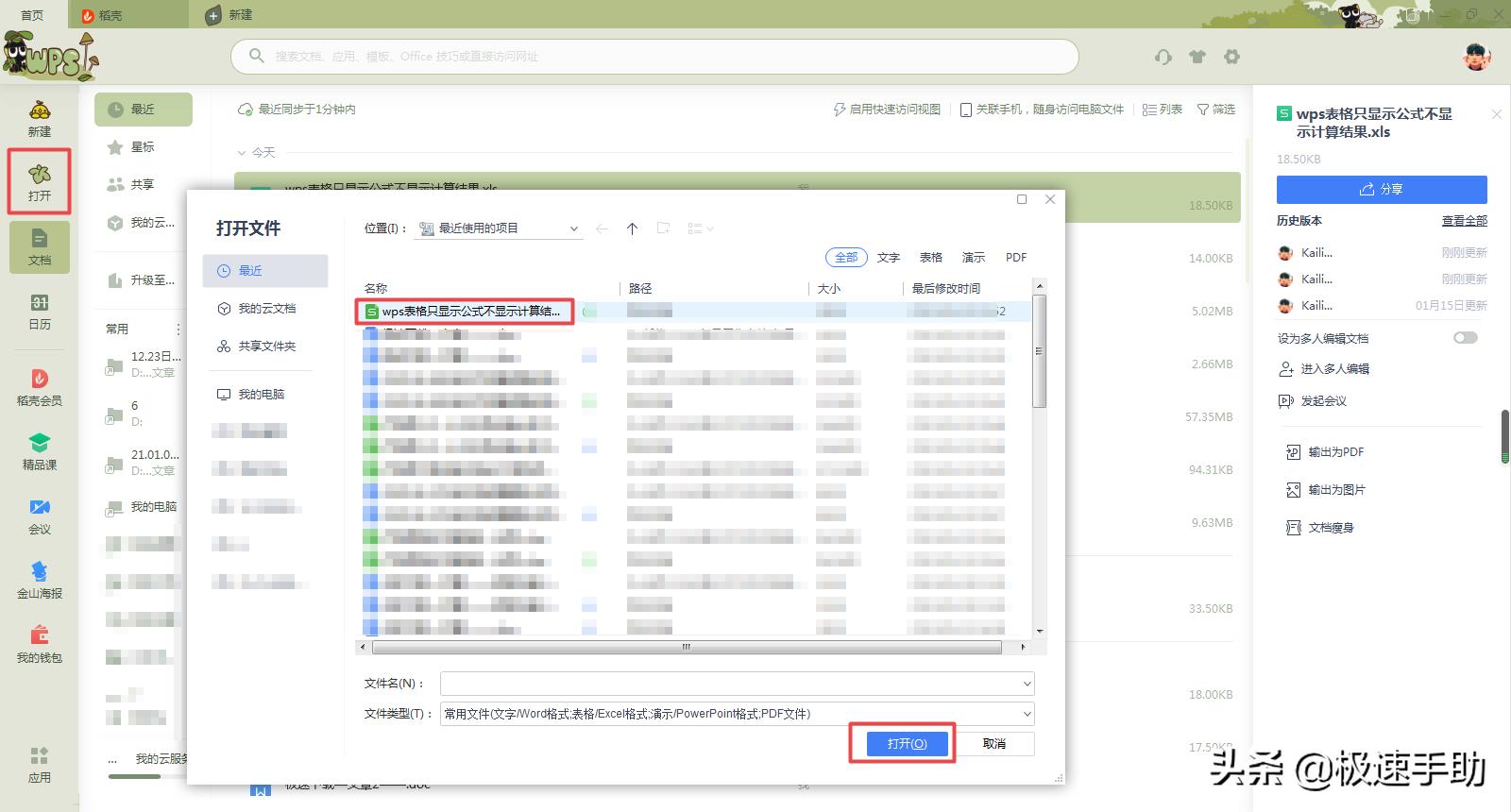Screen dimensions: 1511x812
Task: Click the 新建 icon in left sidebar
Action: pyautogui.click(x=40, y=119)
